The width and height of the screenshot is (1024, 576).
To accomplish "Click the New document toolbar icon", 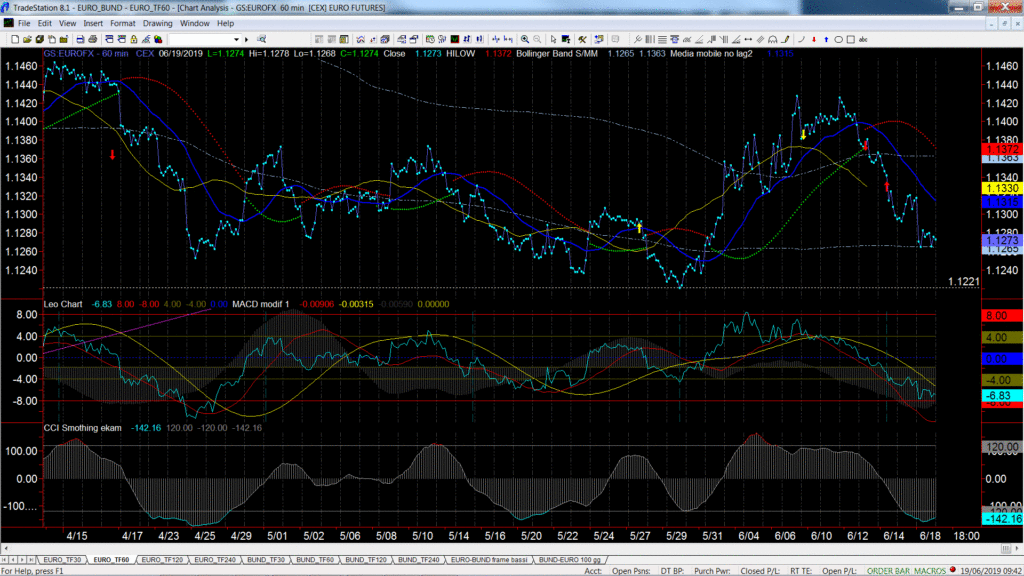I will pyautogui.click(x=14, y=39).
